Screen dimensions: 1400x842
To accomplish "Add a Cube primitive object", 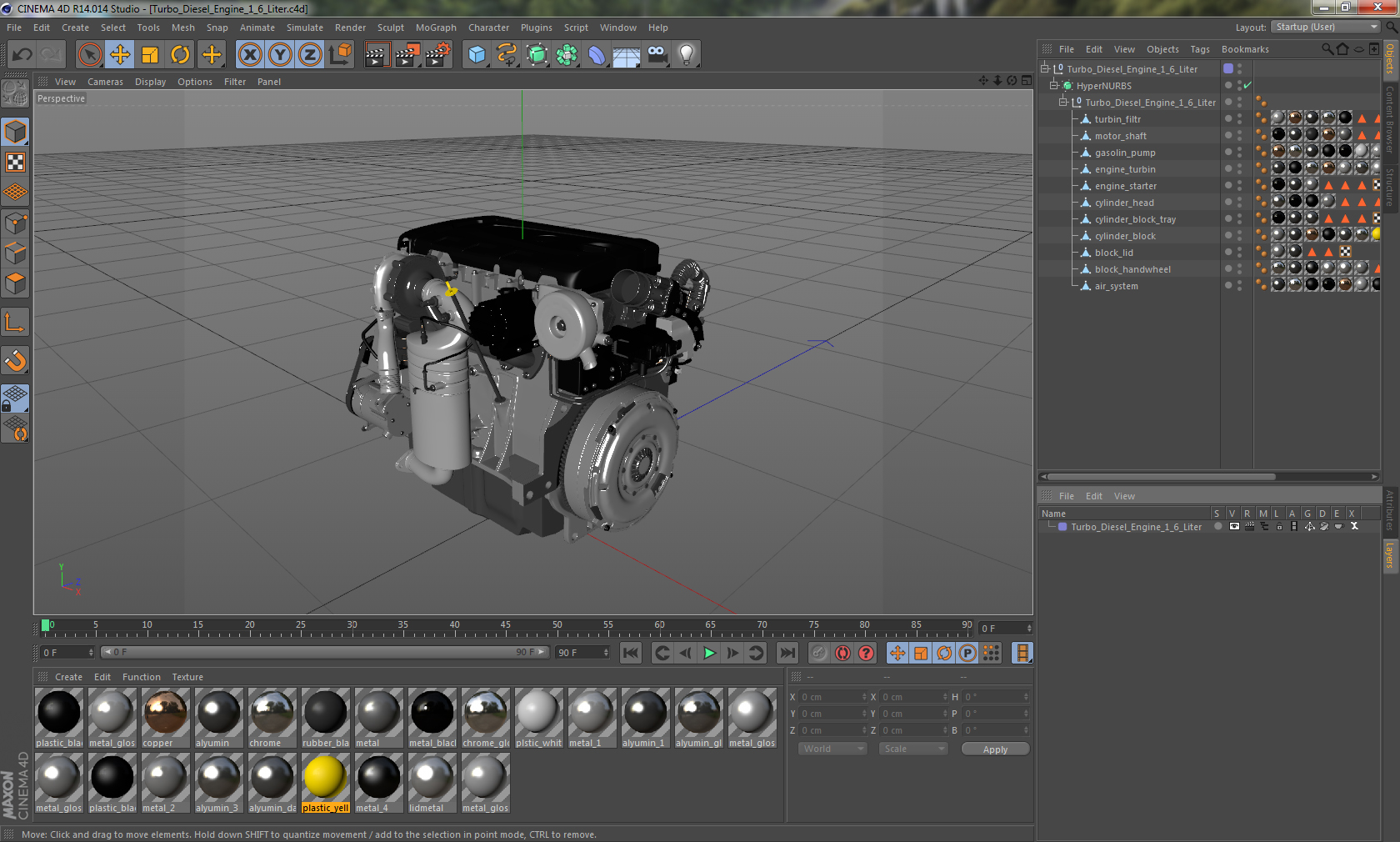I will (477, 55).
